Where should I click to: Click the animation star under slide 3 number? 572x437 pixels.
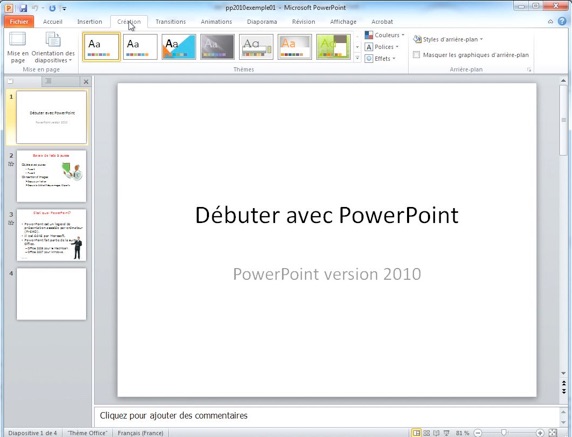tap(11, 223)
